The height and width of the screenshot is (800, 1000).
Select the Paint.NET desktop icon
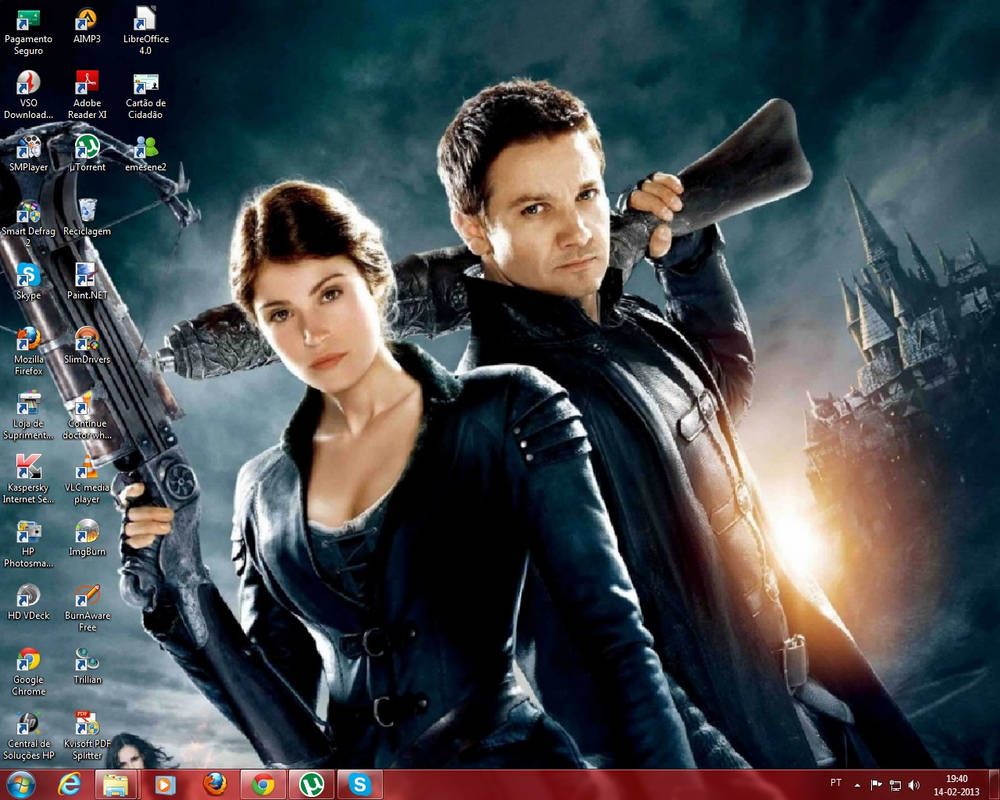[87, 282]
